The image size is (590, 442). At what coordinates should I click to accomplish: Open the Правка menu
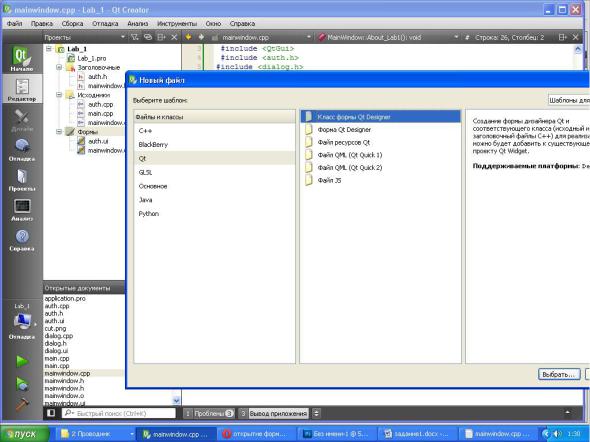[x=42, y=23]
